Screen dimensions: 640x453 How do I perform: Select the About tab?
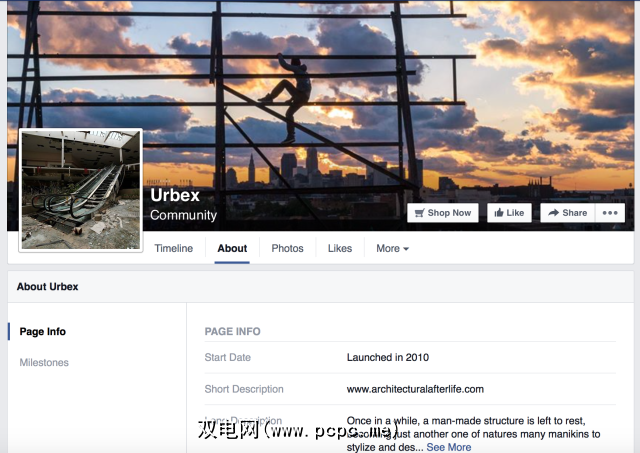point(232,249)
